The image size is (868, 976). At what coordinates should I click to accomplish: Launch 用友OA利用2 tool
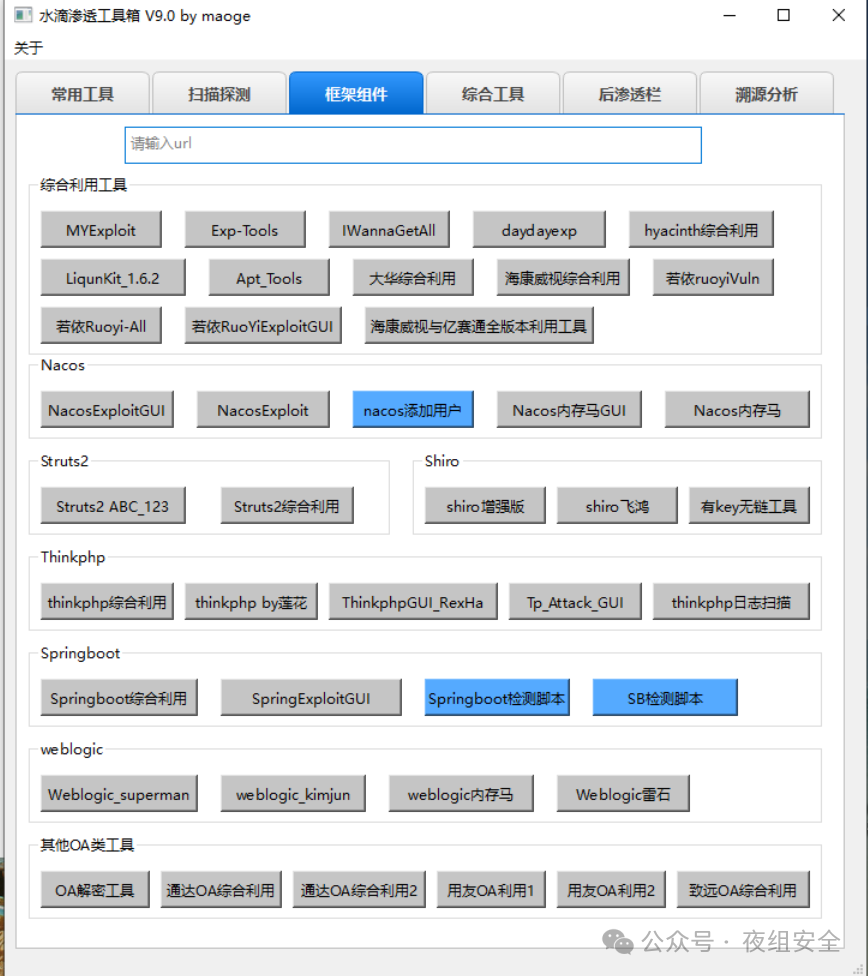[611, 889]
